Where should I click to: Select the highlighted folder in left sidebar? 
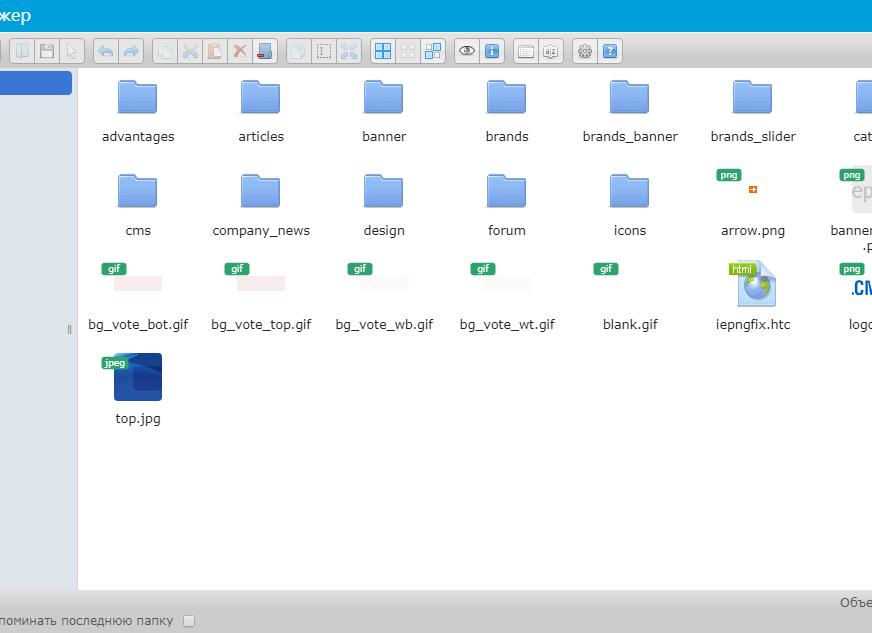[35, 83]
